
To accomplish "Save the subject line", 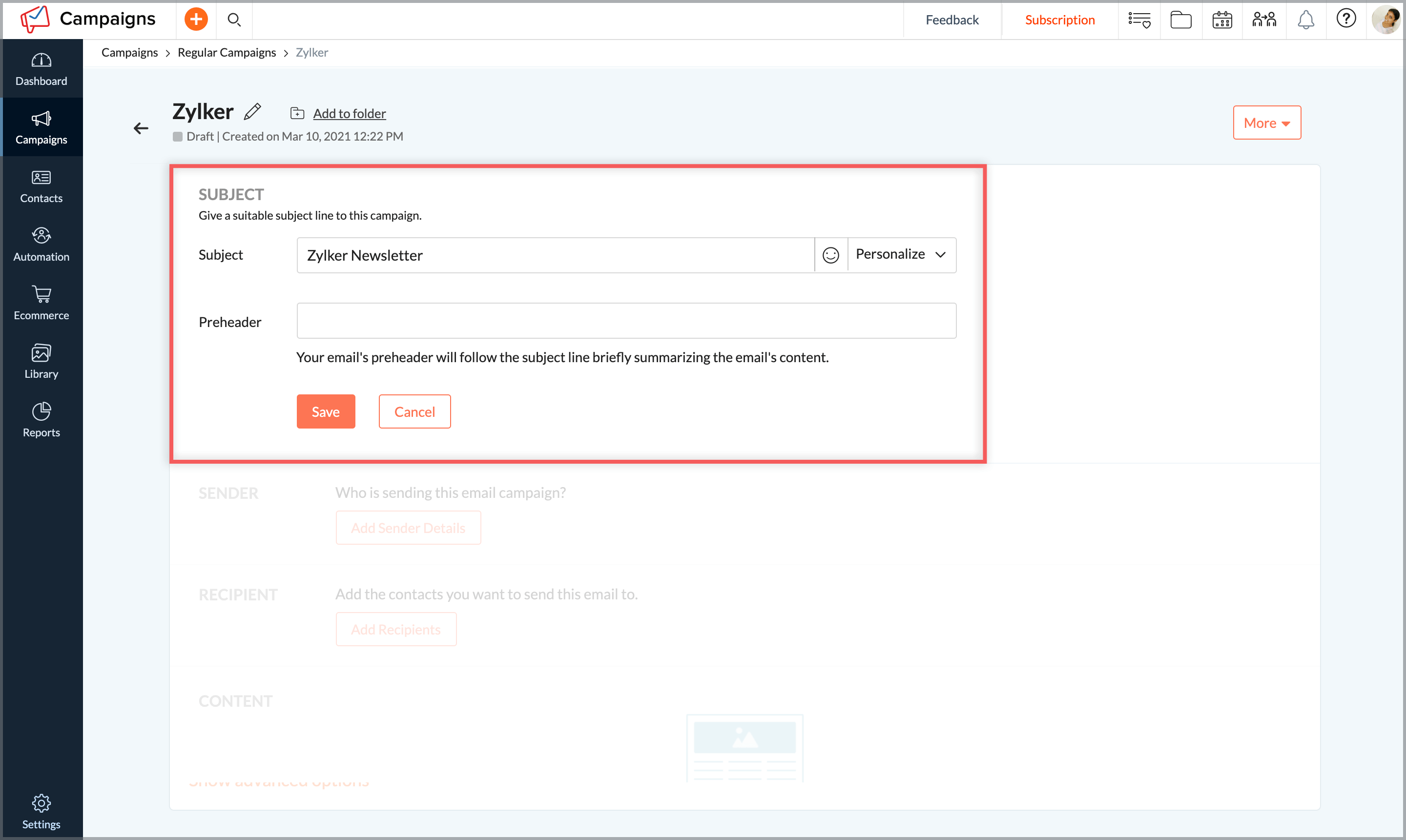I will (x=326, y=411).
